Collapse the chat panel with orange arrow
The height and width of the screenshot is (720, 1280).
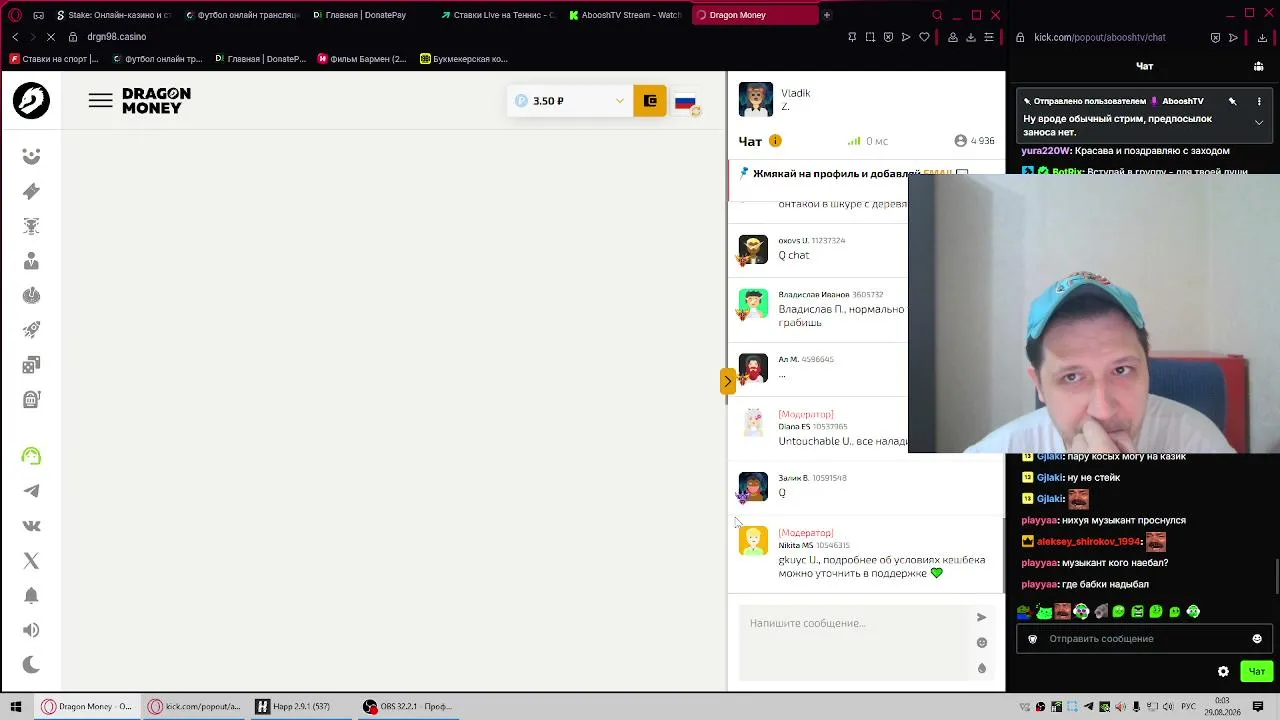click(x=727, y=380)
